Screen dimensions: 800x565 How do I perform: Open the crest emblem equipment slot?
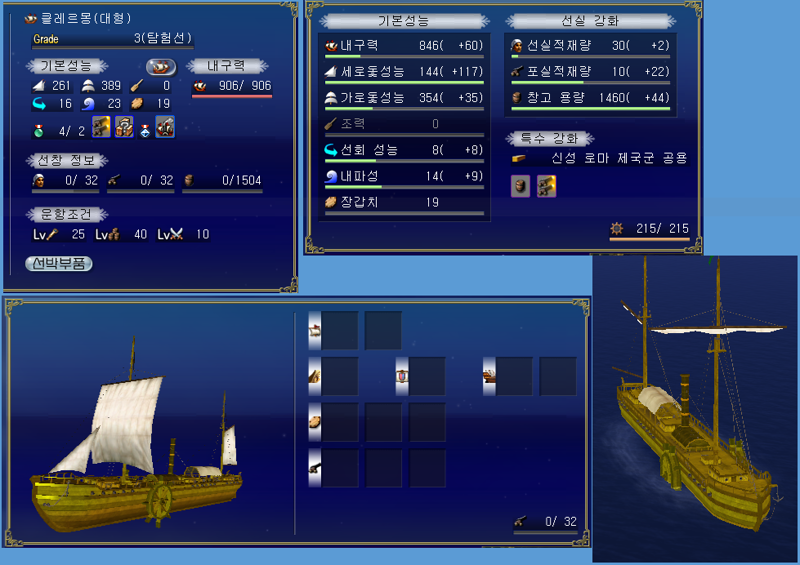[427, 376]
